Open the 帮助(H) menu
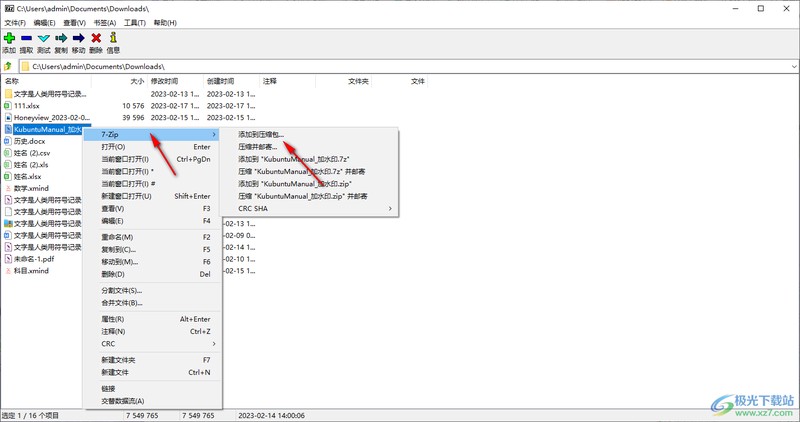This screenshot has width=800, height=422. (x=165, y=23)
